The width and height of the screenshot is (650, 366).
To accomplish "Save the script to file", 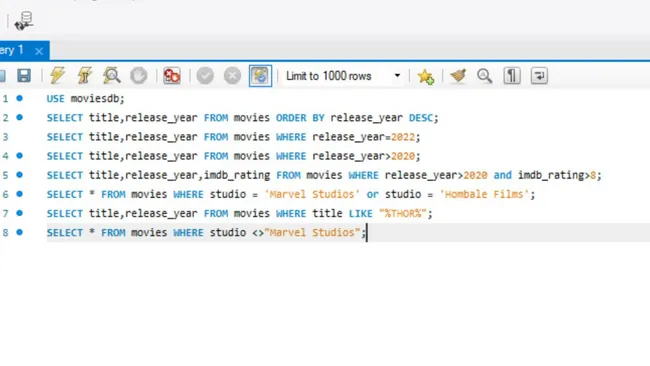I will [x=24, y=76].
